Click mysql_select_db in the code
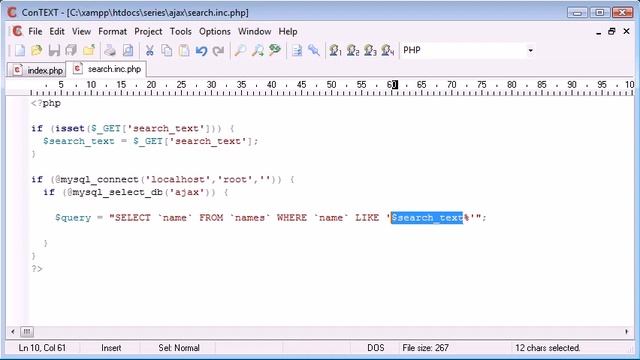This screenshot has width=640, height=360. 118,192
